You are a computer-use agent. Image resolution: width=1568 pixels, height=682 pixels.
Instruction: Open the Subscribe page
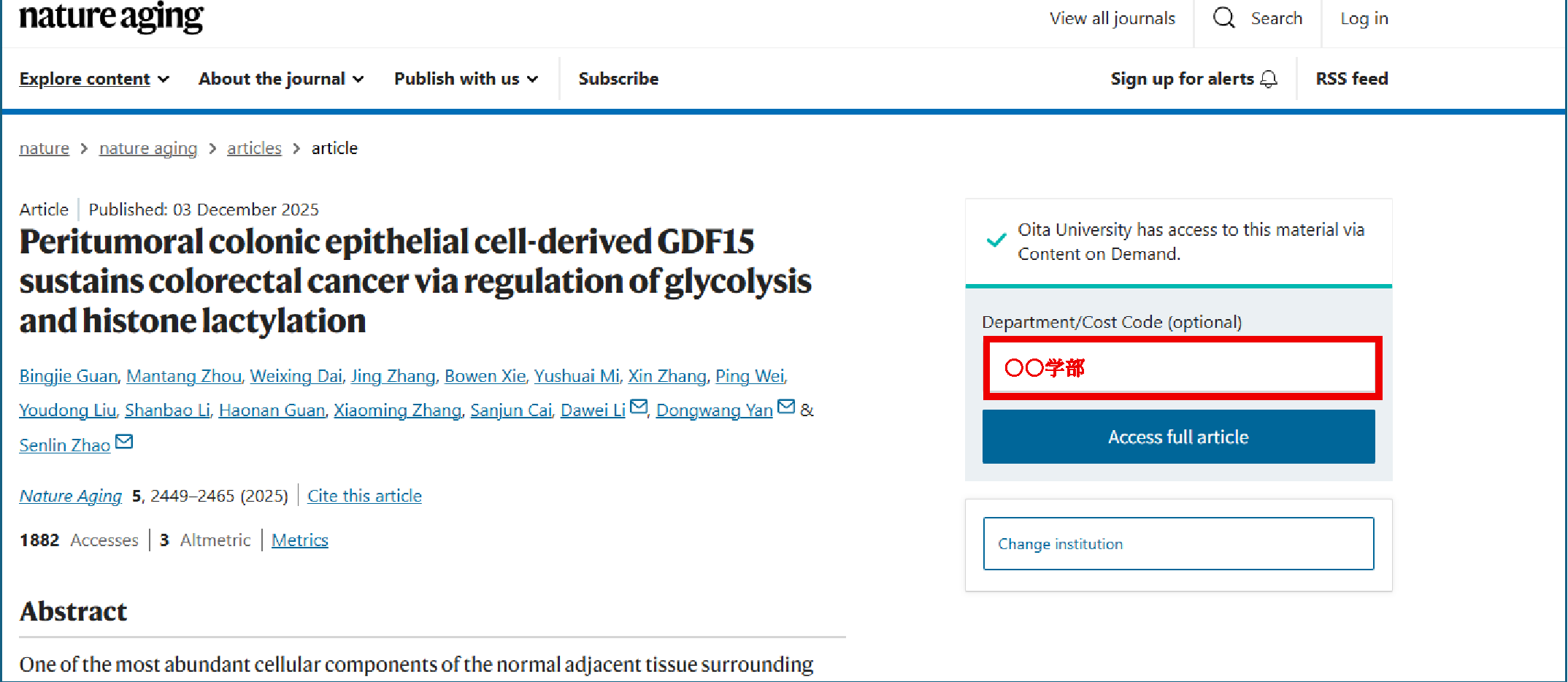point(618,79)
